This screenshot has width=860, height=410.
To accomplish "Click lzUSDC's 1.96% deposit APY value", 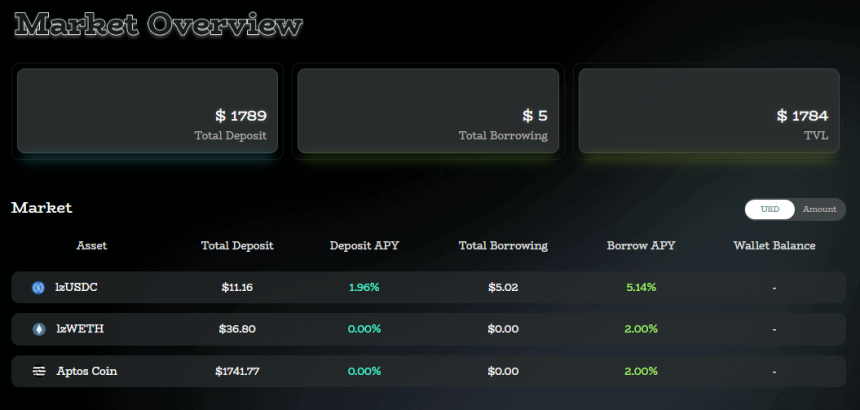I will (364, 288).
